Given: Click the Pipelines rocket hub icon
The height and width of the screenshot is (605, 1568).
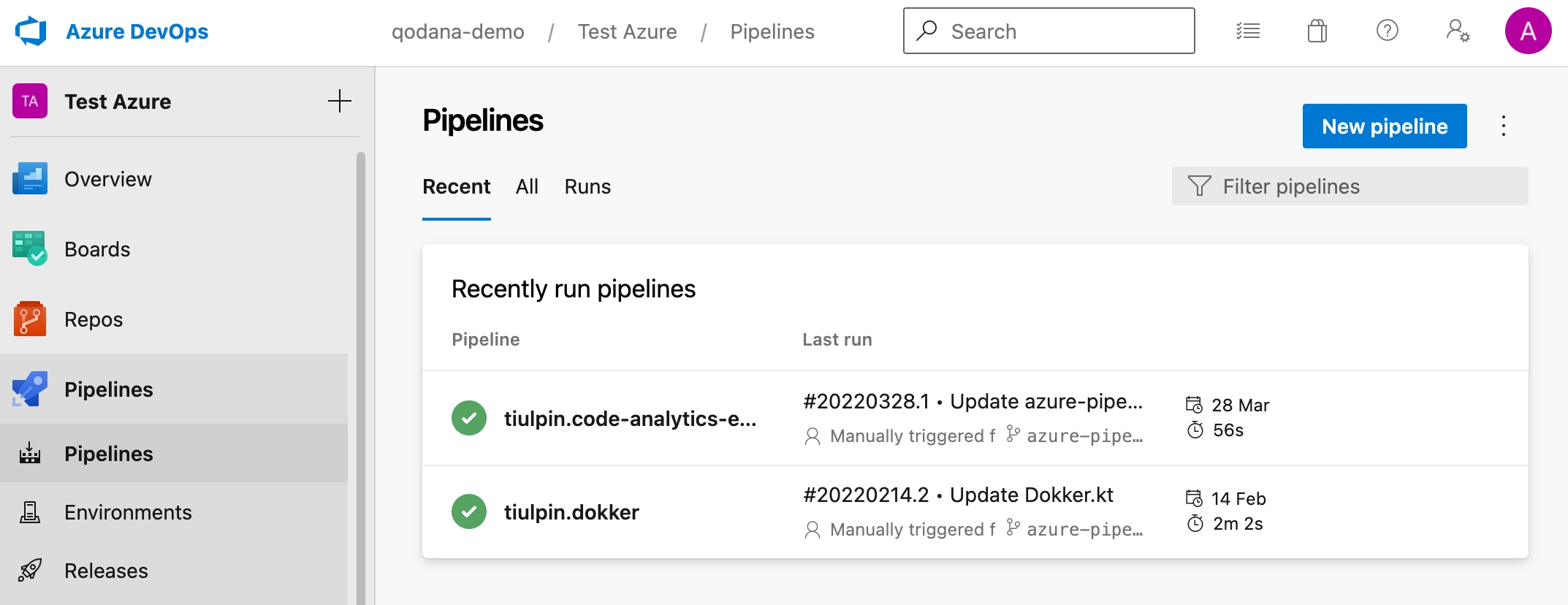Looking at the screenshot, I should (x=30, y=389).
